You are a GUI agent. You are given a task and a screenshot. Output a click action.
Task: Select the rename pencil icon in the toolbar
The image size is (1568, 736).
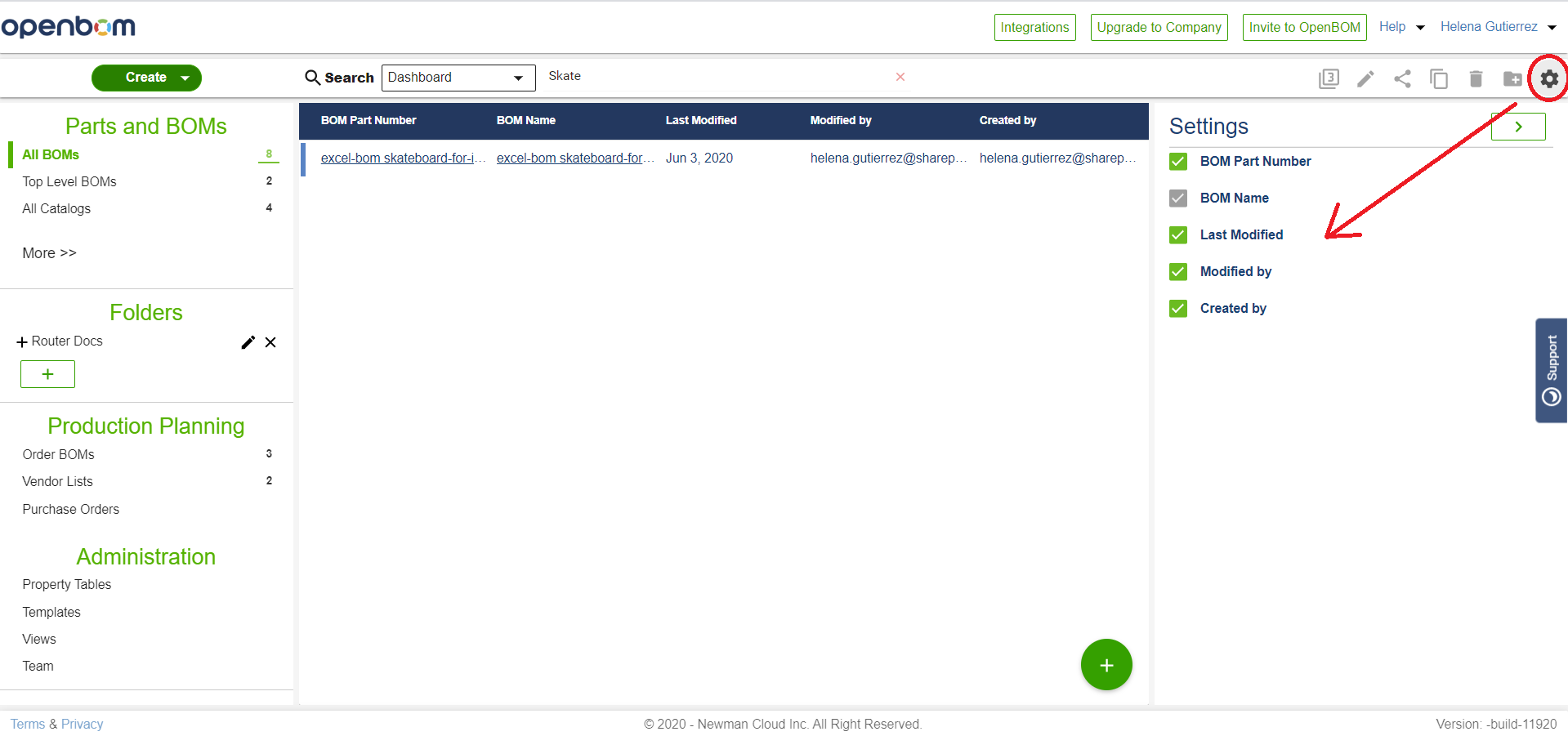(1365, 78)
